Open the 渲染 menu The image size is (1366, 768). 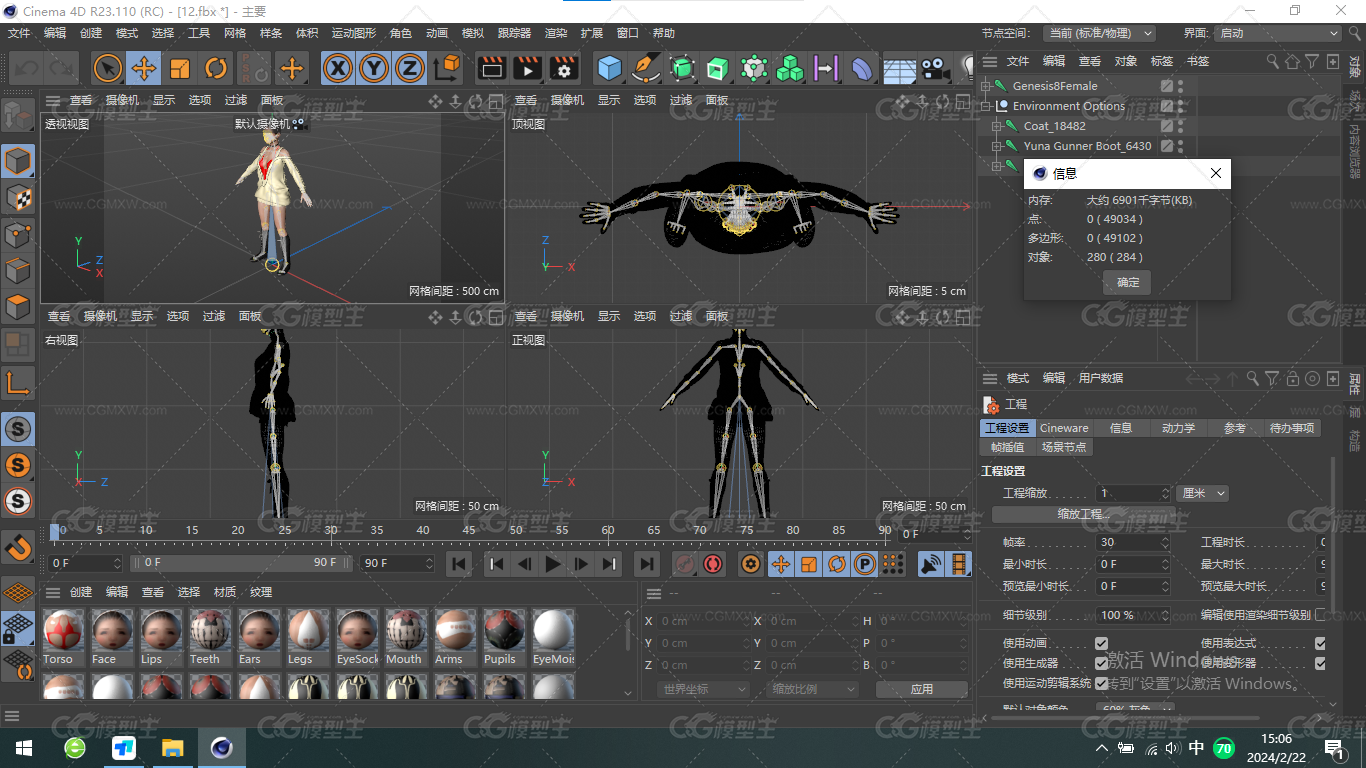click(556, 33)
